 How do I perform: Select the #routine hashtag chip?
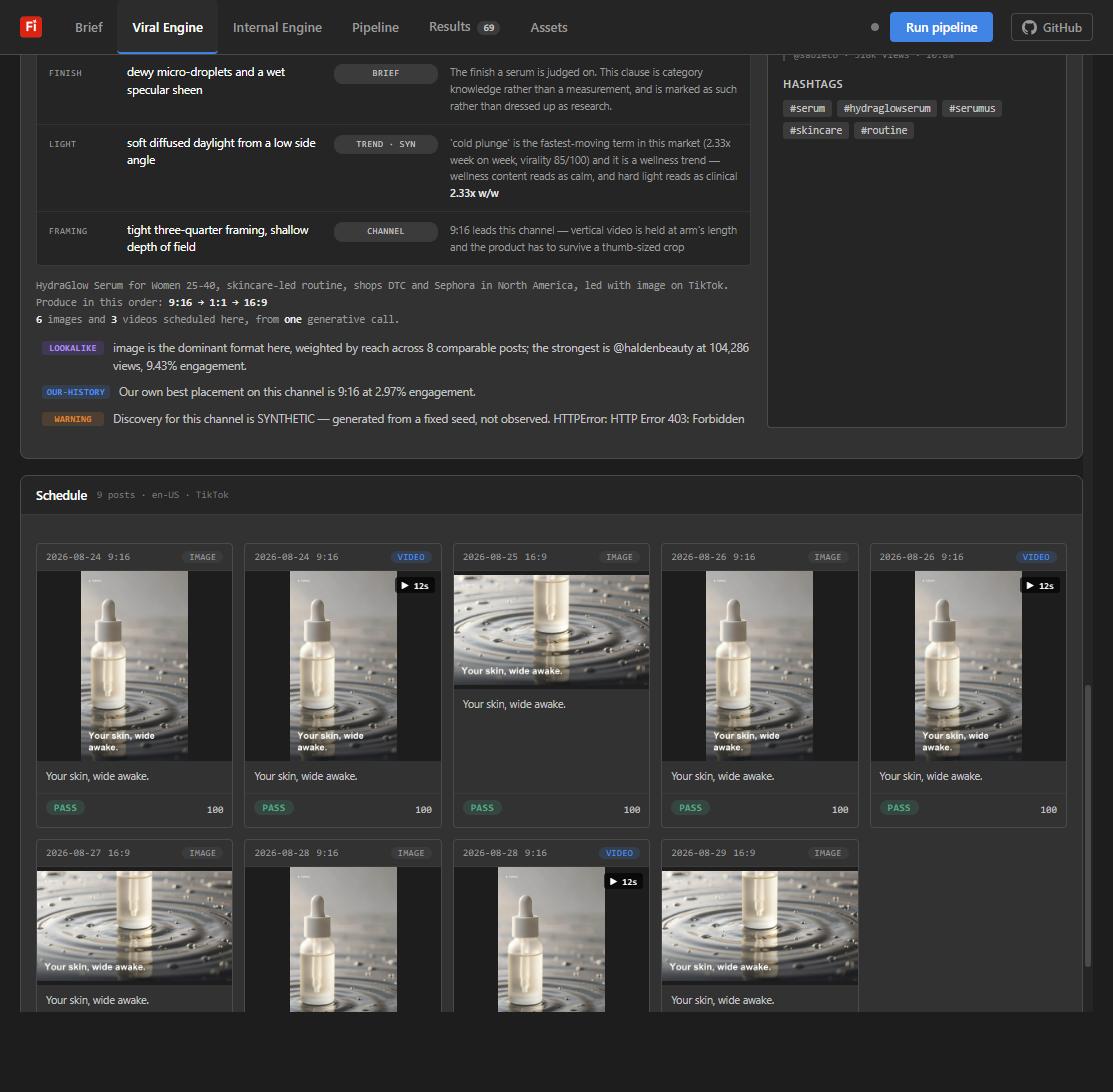[884, 131]
